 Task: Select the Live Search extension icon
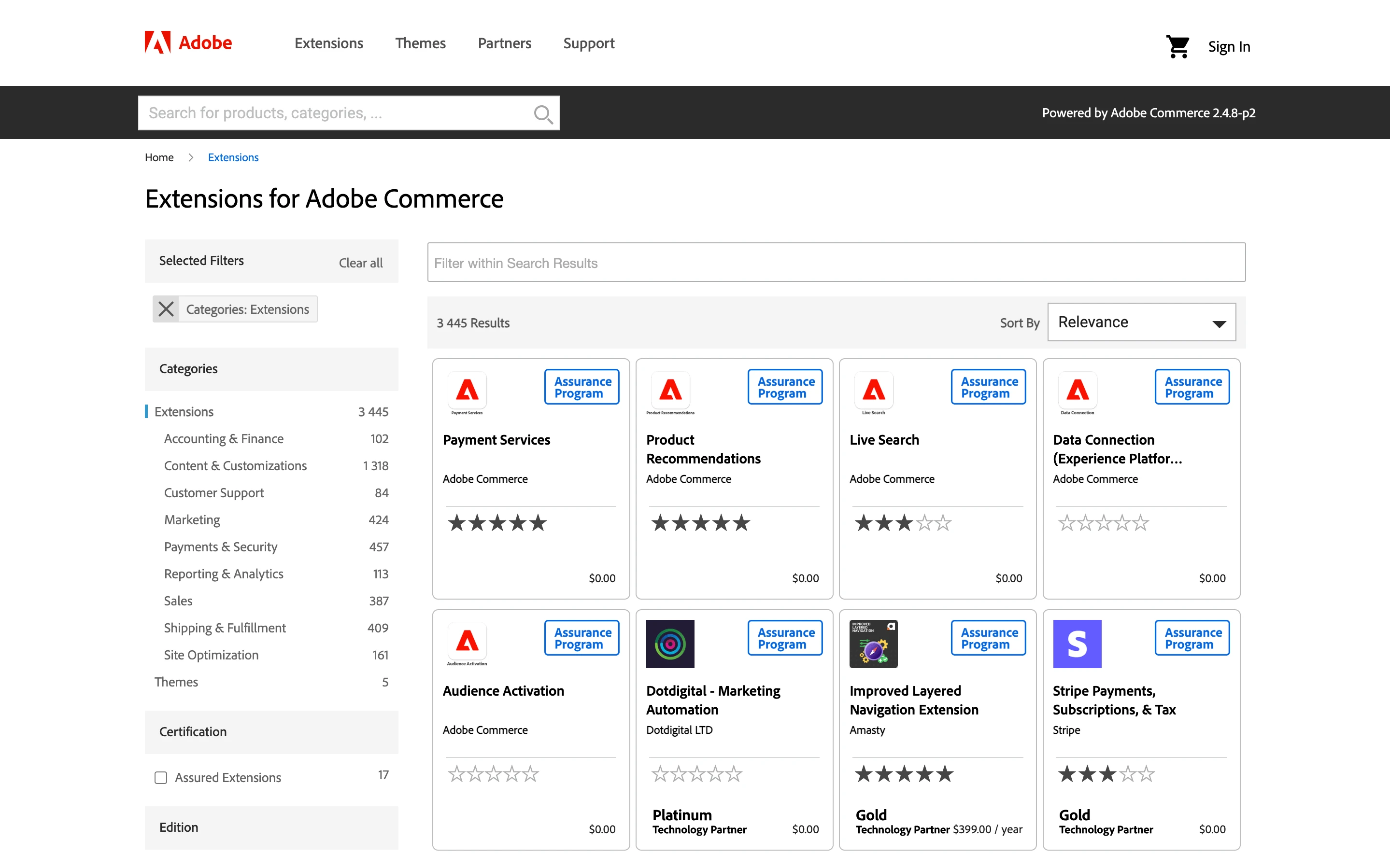pos(873,392)
